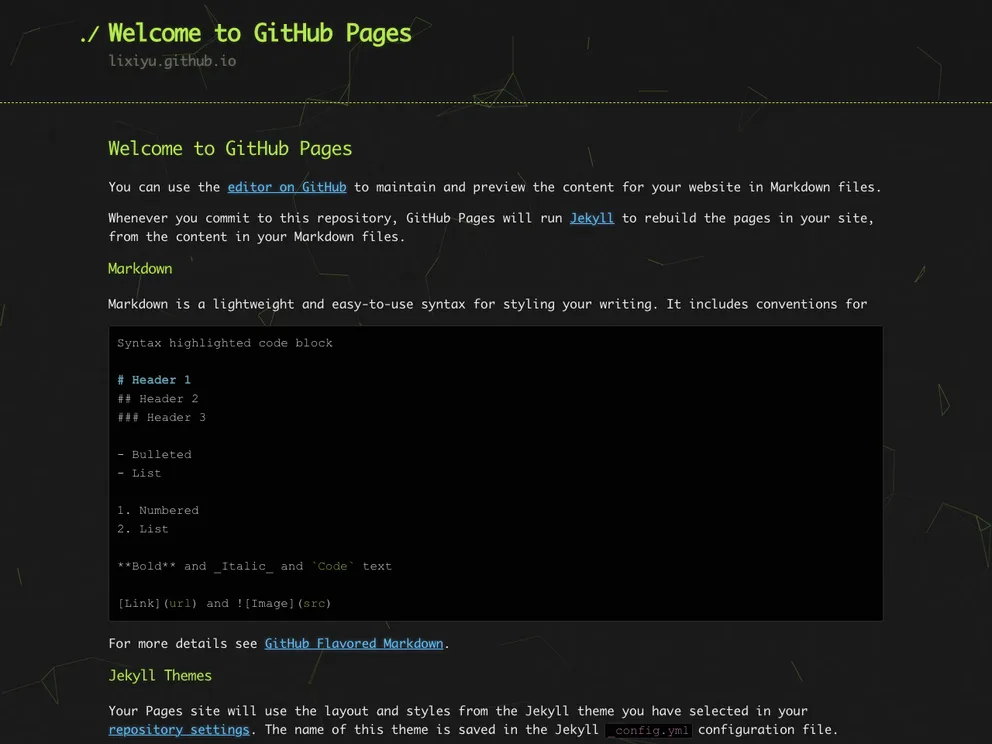The width and height of the screenshot is (992, 744).
Task: Click the green Markdown section heading
Action: [140, 269]
